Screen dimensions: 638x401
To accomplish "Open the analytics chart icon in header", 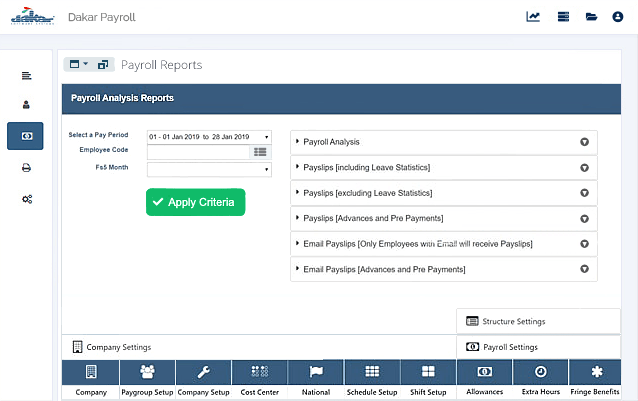I will pyautogui.click(x=533, y=17).
